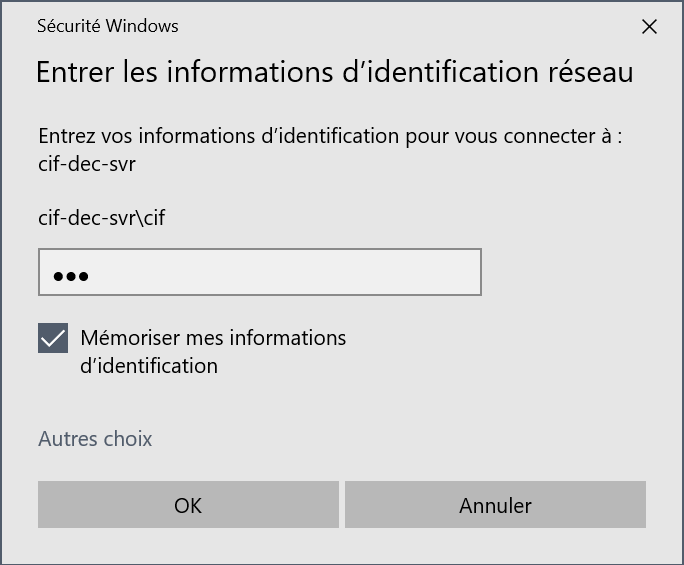Viewport: 684px width, 565px height.
Task: Click the cif-dec-svr server name line
Action: click(x=86, y=164)
